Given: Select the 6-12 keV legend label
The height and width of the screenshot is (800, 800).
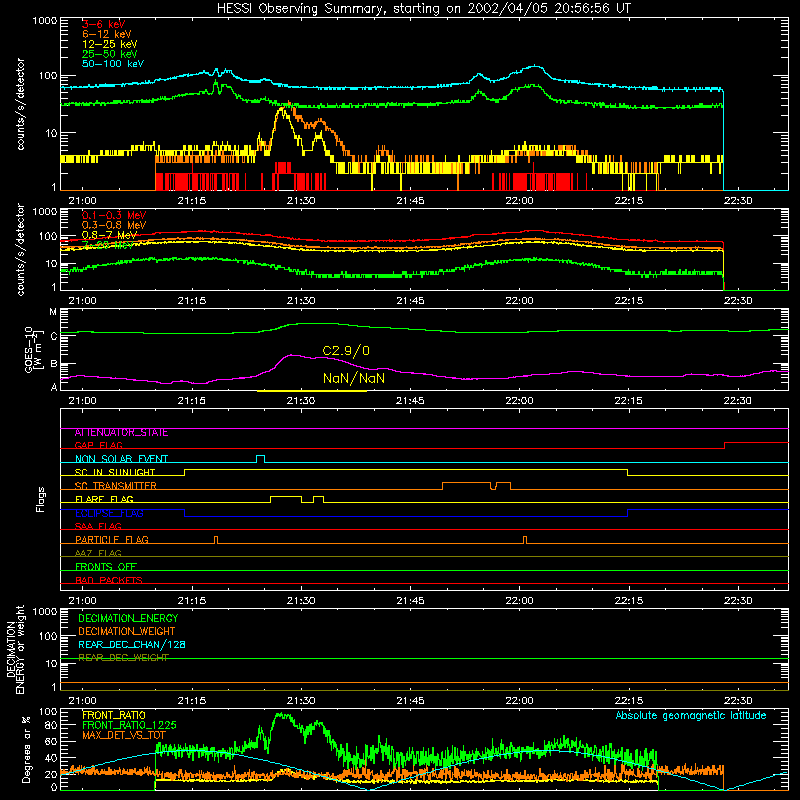Looking at the screenshot, I should tap(107, 34).
